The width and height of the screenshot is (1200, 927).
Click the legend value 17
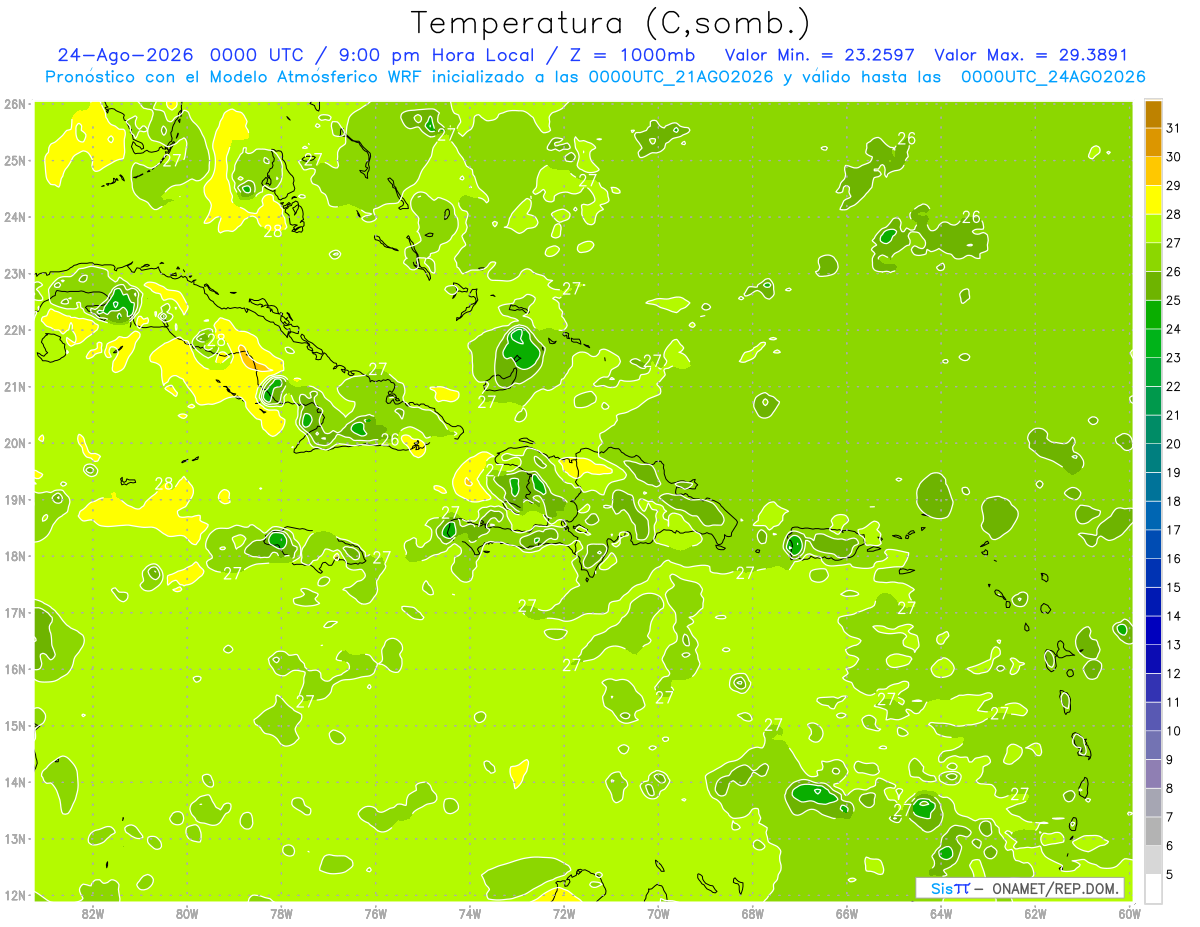point(1174,530)
